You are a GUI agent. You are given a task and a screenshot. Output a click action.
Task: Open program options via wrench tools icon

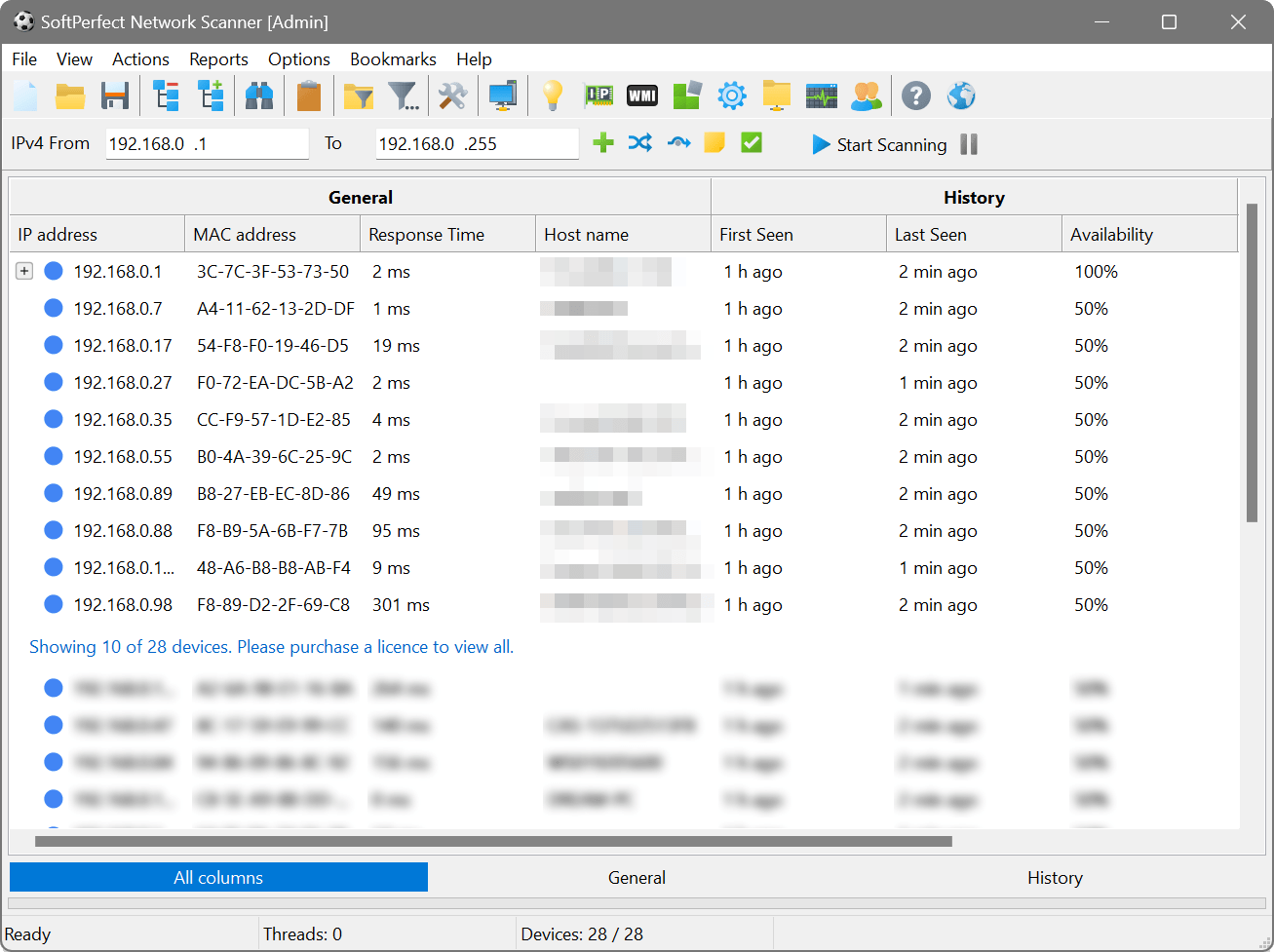pos(452,95)
